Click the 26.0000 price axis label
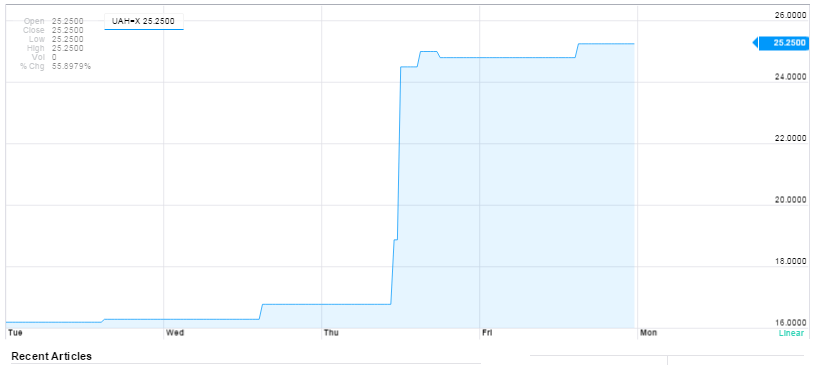The height and width of the screenshot is (365, 821). pyautogui.click(x=790, y=15)
